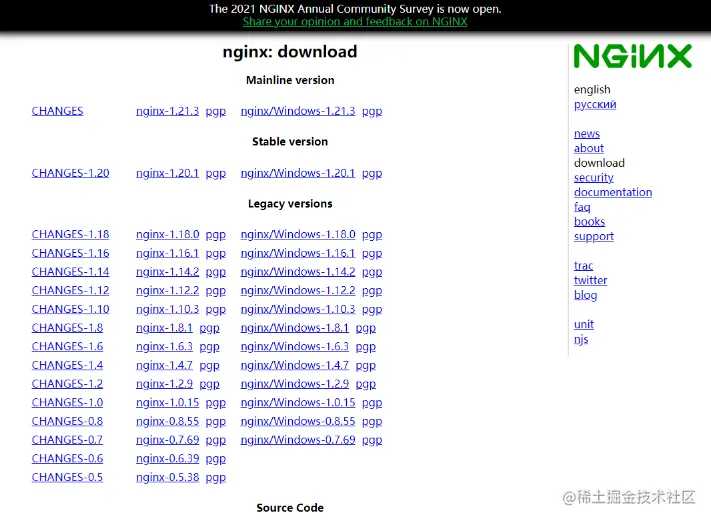The width and height of the screenshot is (711, 521).
Task: Download nginx-1.0.15
Action: (167, 403)
